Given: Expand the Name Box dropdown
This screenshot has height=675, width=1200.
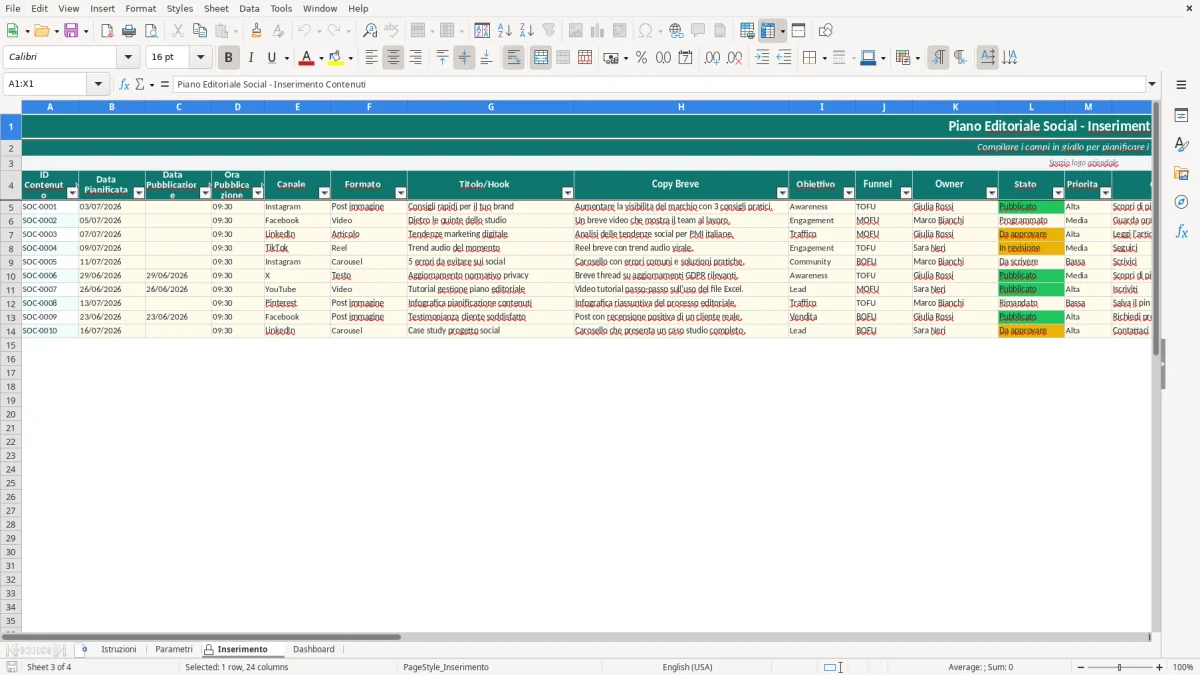Looking at the screenshot, I should tap(98, 84).
